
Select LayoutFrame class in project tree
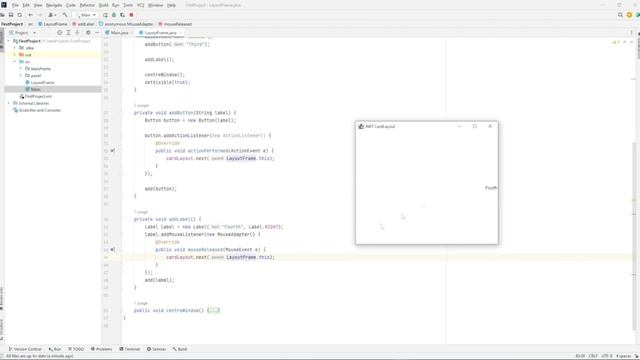pos(40,82)
